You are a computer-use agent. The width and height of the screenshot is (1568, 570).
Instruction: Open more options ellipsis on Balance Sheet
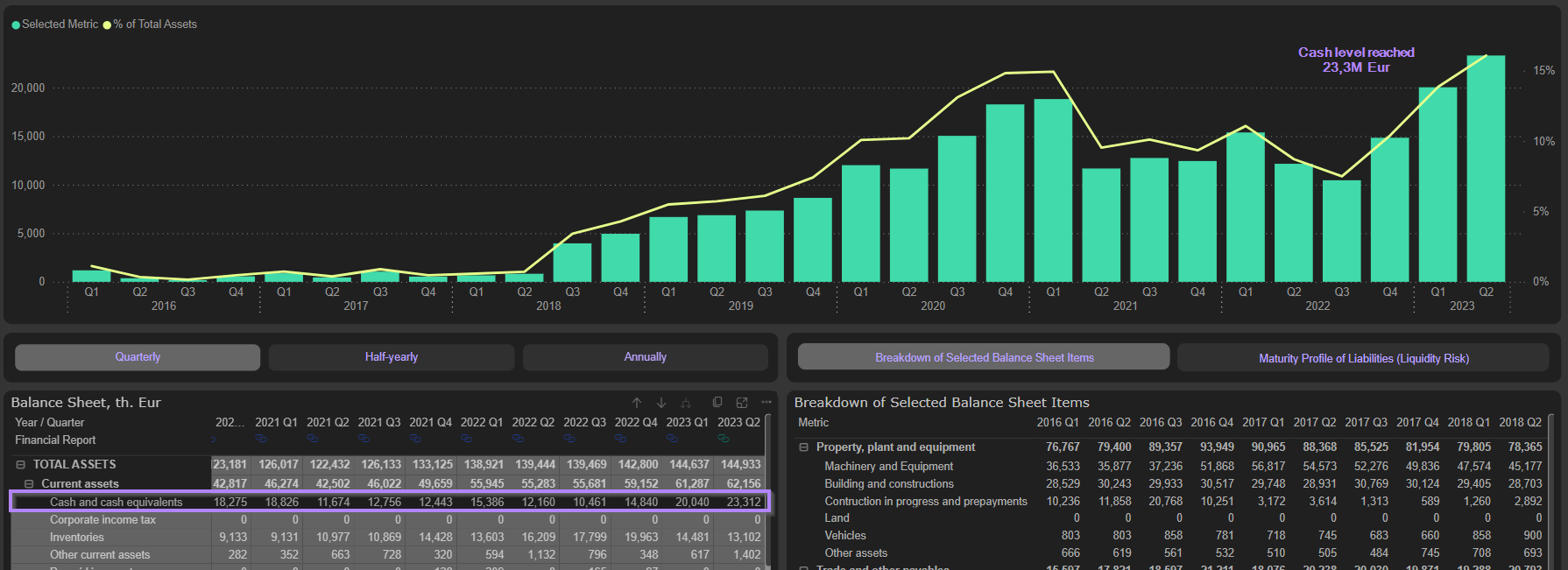(x=766, y=403)
